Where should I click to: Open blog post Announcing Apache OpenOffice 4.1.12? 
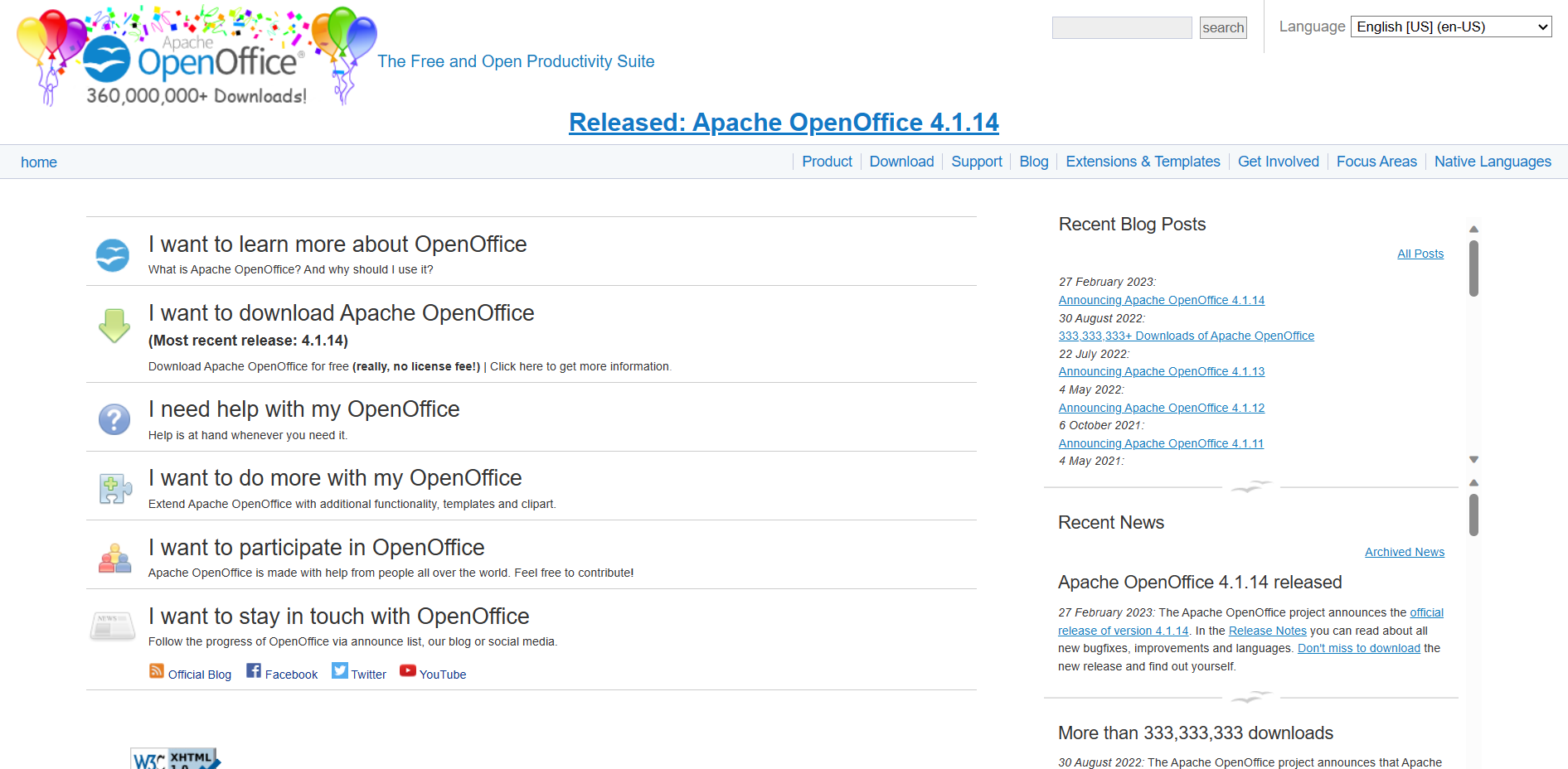1162,408
